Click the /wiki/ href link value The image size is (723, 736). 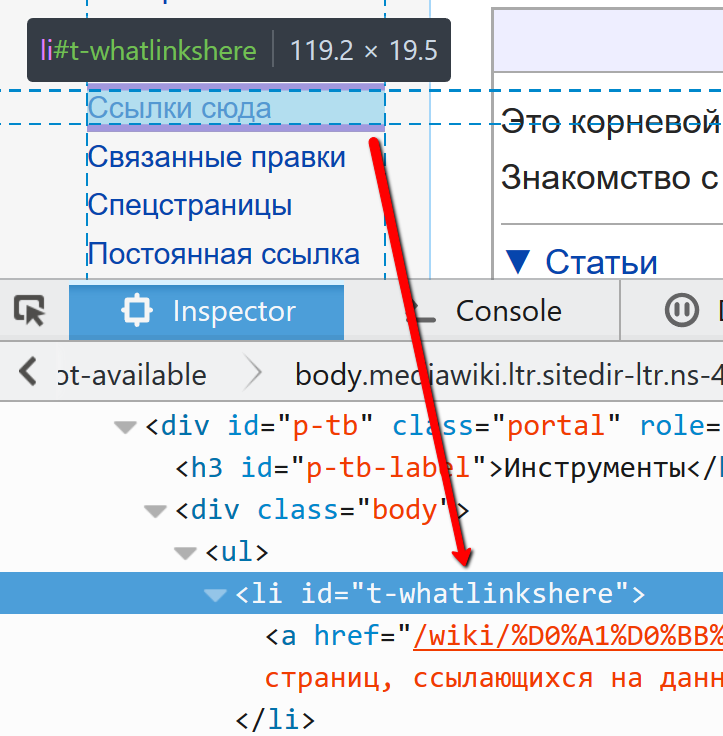click(568, 636)
